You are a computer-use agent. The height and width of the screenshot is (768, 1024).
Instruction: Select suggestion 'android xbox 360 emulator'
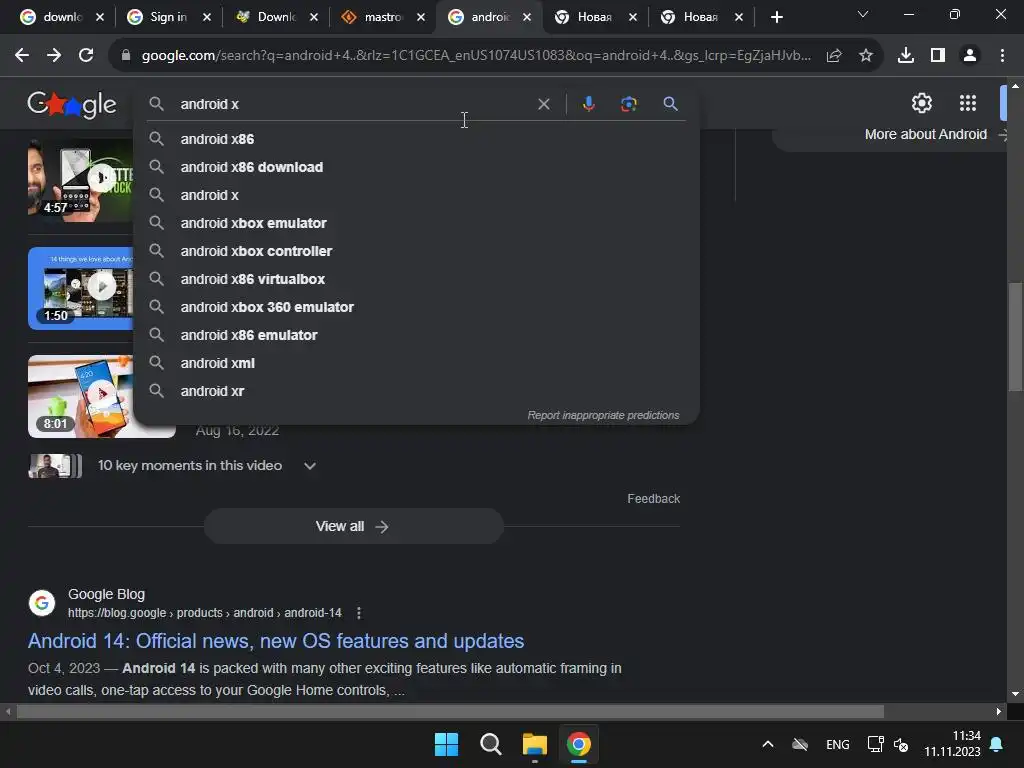pos(417,307)
